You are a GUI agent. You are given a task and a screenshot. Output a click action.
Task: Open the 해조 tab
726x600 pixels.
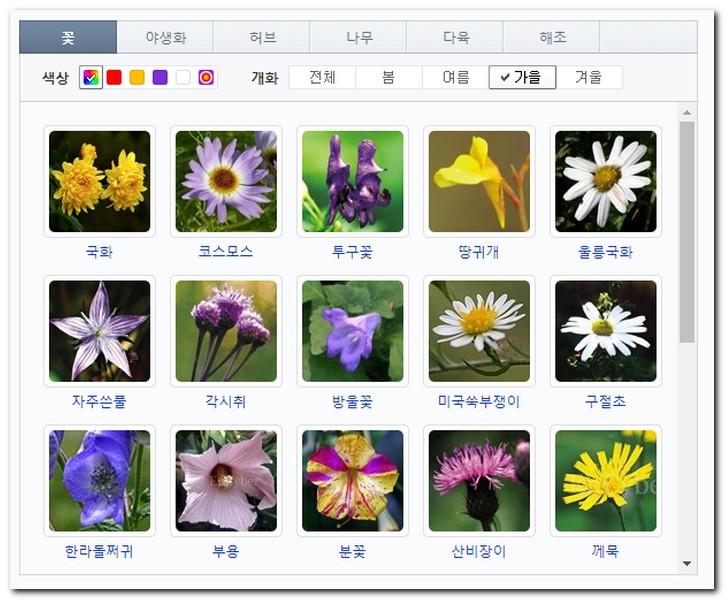pos(552,38)
